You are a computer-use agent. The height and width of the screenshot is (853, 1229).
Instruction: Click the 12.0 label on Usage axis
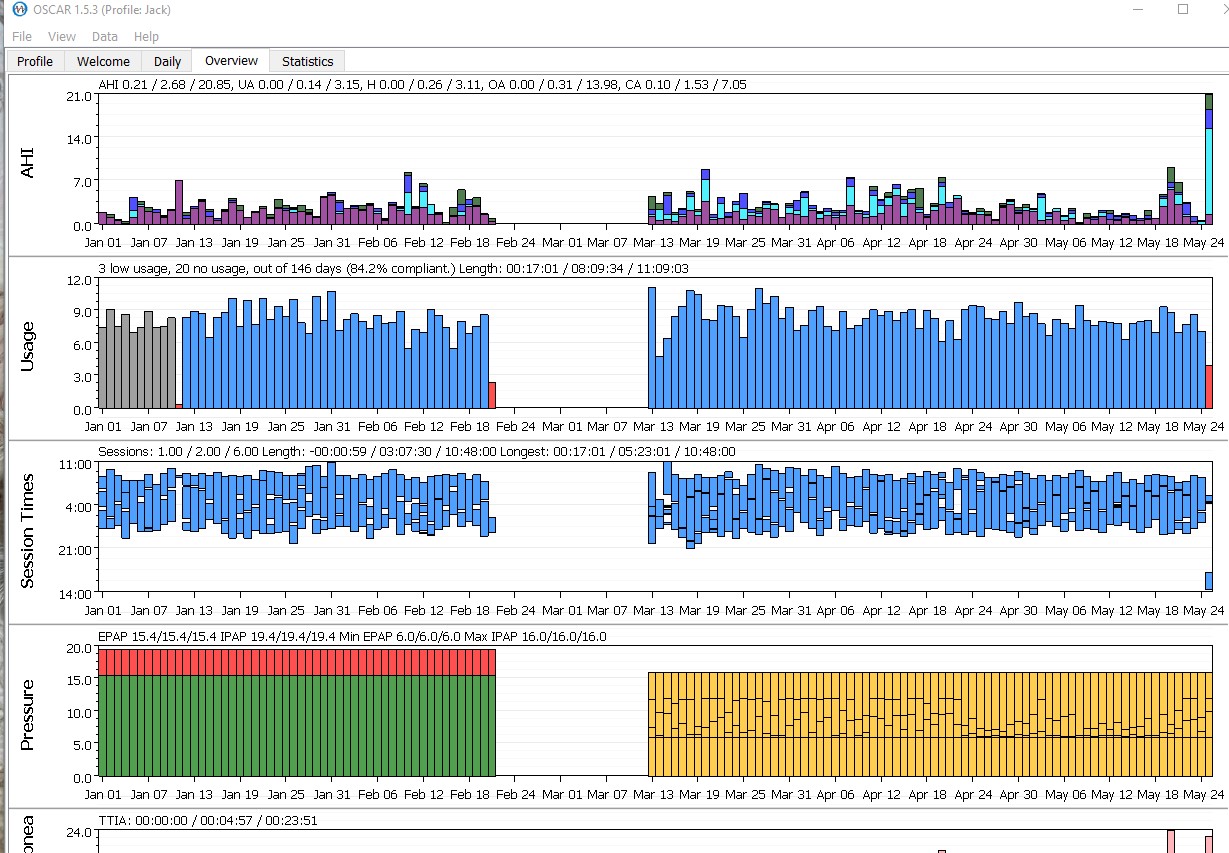78,281
